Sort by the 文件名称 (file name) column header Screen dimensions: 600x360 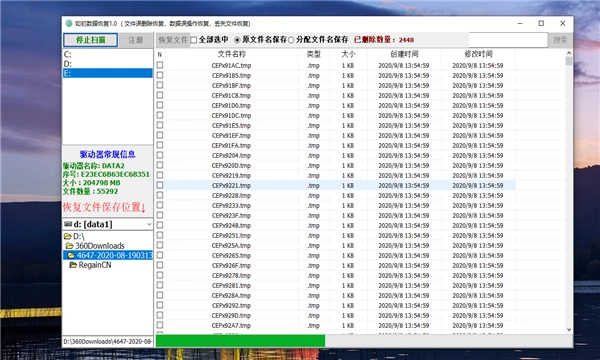tap(232, 54)
